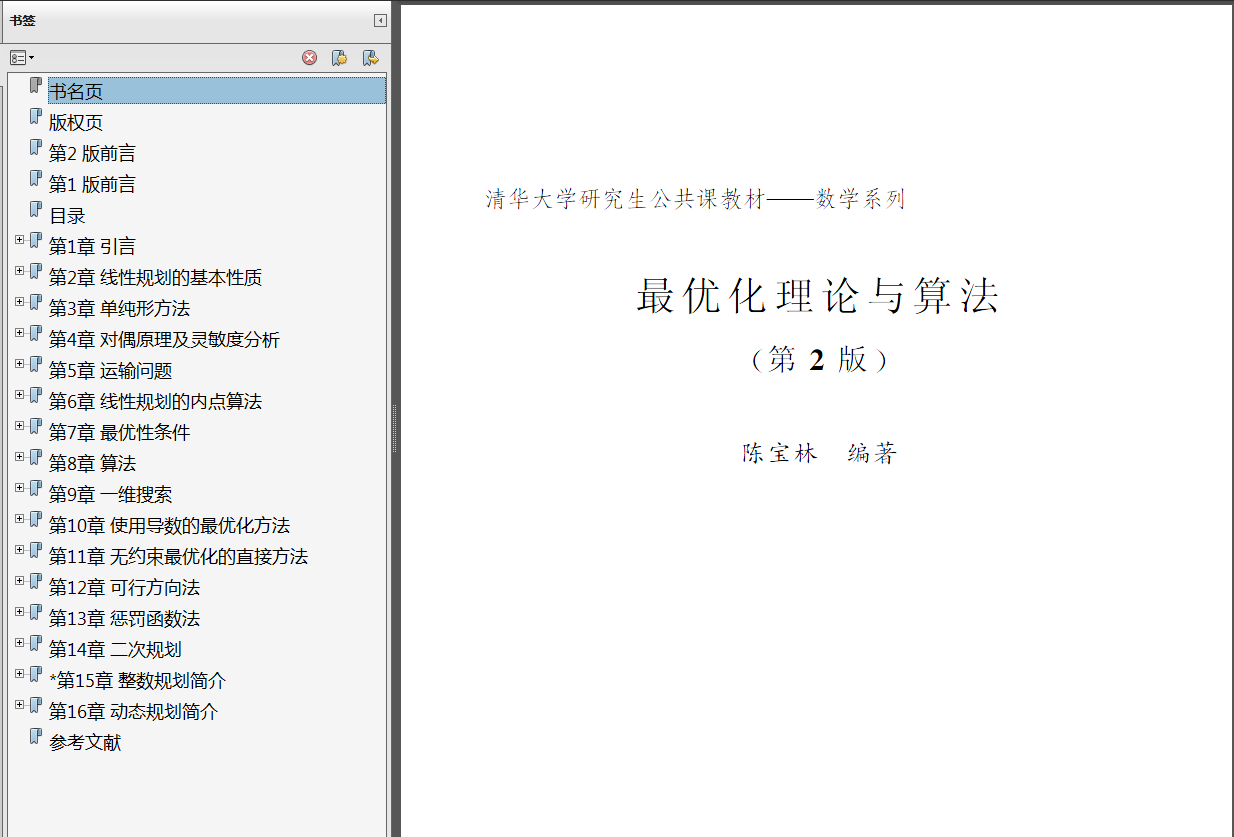Click the bookmark icon beside 版权页
This screenshot has height=837, width=1234.
pyautogui.click(x=36, y=117)
